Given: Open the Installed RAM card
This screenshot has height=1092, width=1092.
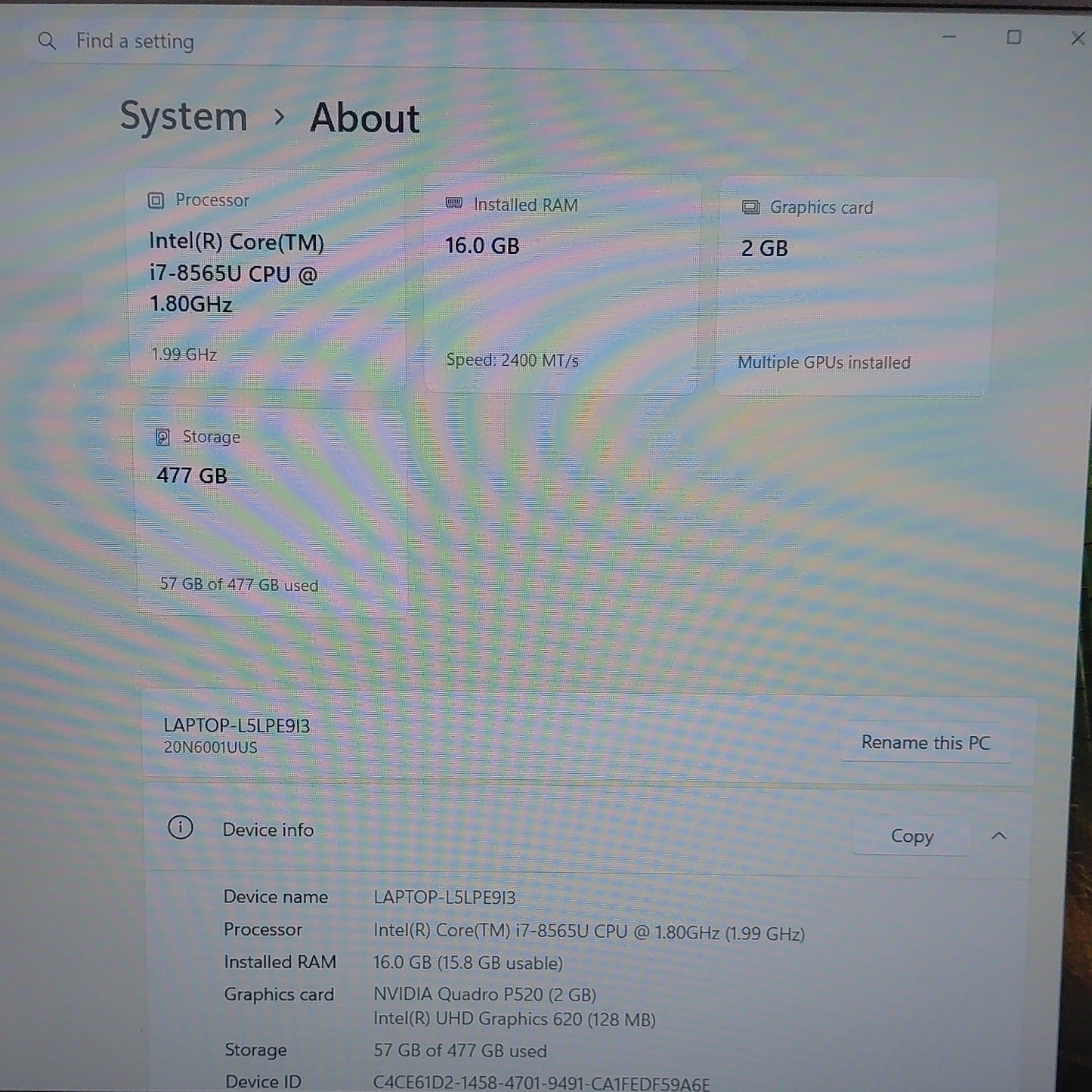Looking at the screenshot, I should tap(561, 283).
